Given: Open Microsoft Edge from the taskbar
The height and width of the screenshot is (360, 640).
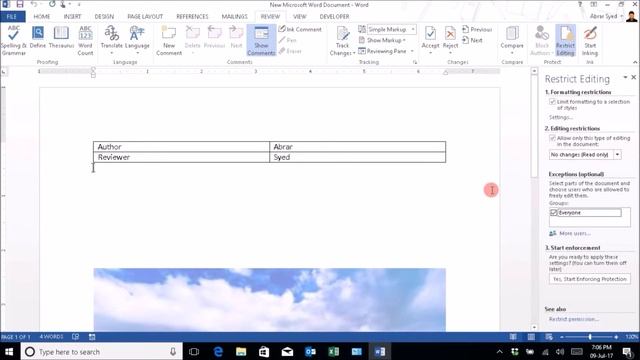Looking at the screenshot, I should click(218, 351).
